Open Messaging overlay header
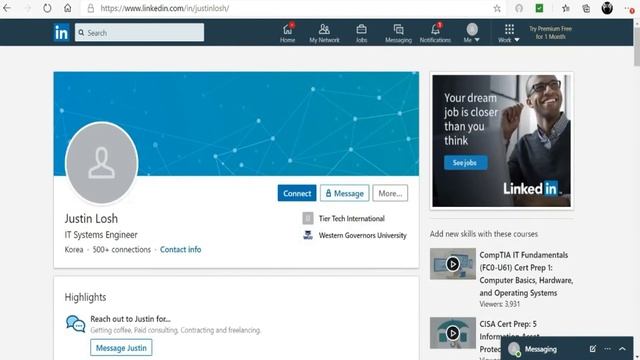The width and height of the screenshot is (640, 360). click(567, 349)
